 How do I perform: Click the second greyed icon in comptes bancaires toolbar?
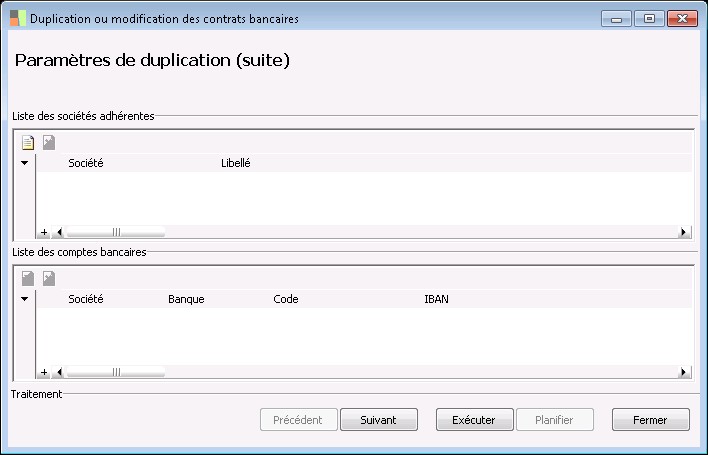coord(49,279)
